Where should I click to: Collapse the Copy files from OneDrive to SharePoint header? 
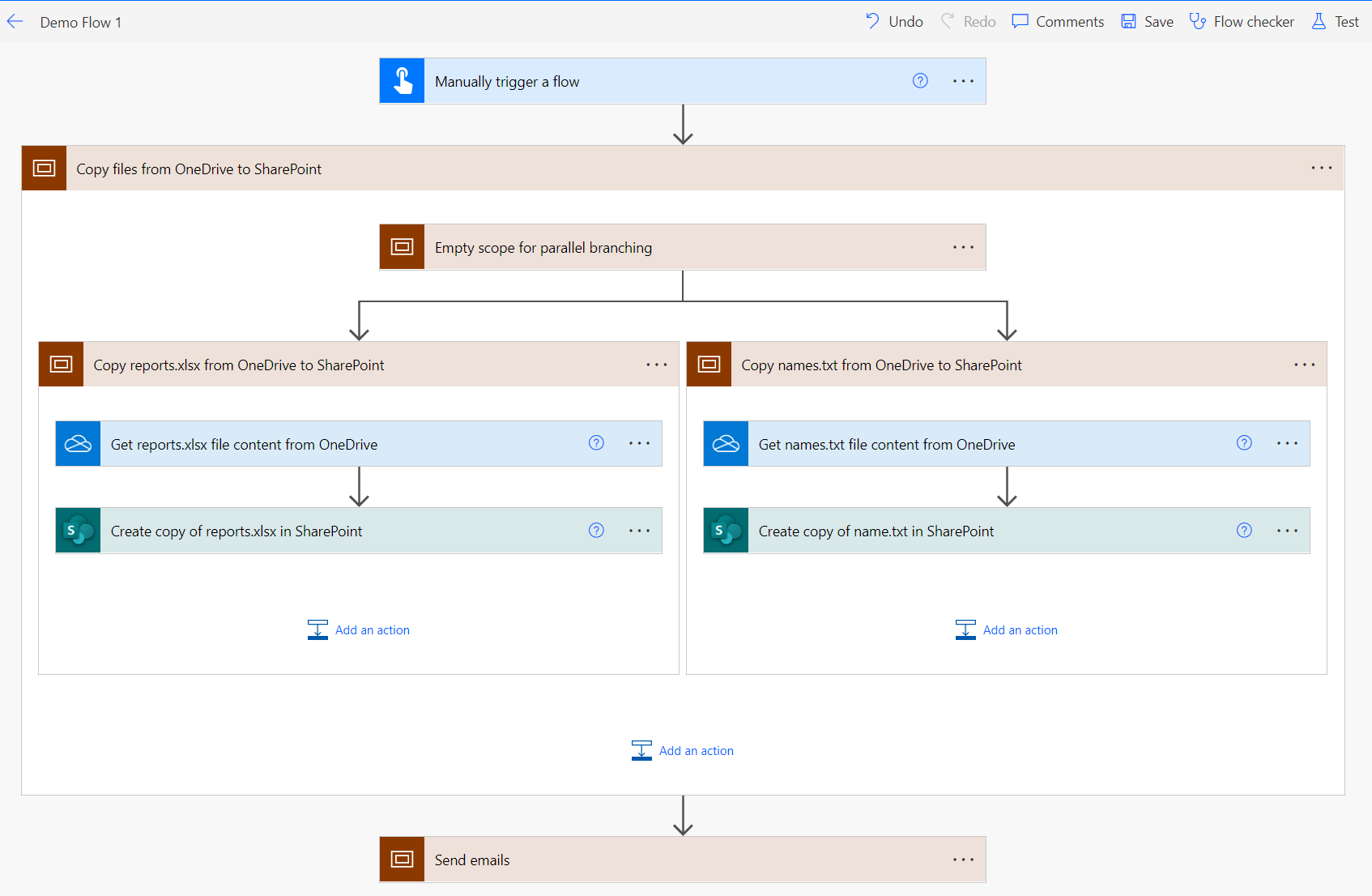point(683,169)
